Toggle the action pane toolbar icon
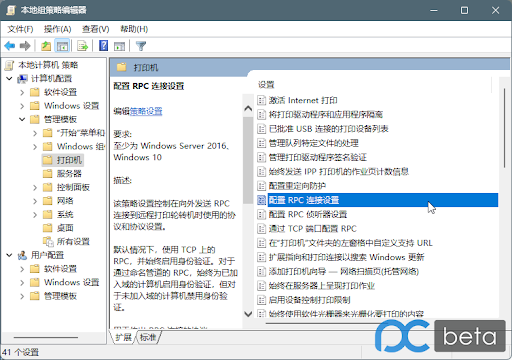Viewport: 512px width, 360px height. pyautogui.click(x=119, y=46)
